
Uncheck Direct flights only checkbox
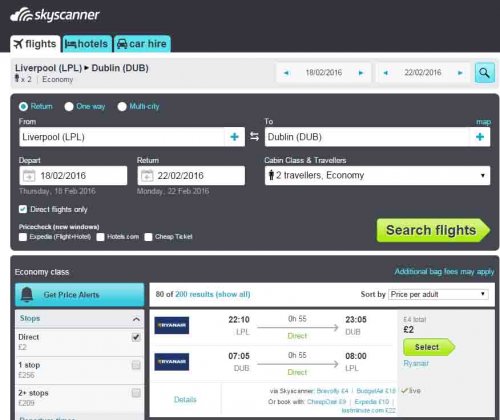[23, 209]
